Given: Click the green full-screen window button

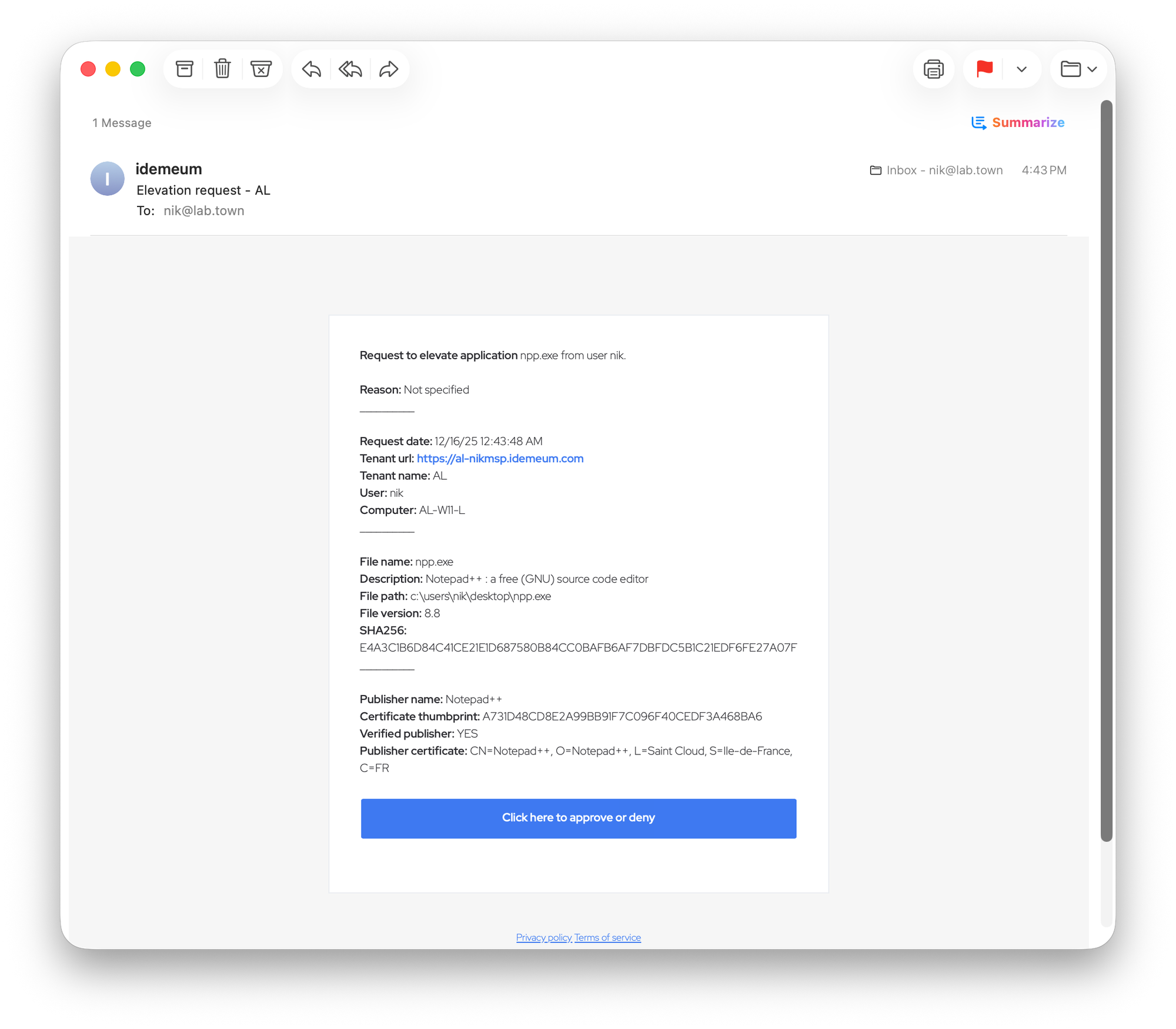Looking at the screenshot, I should 138,69.
